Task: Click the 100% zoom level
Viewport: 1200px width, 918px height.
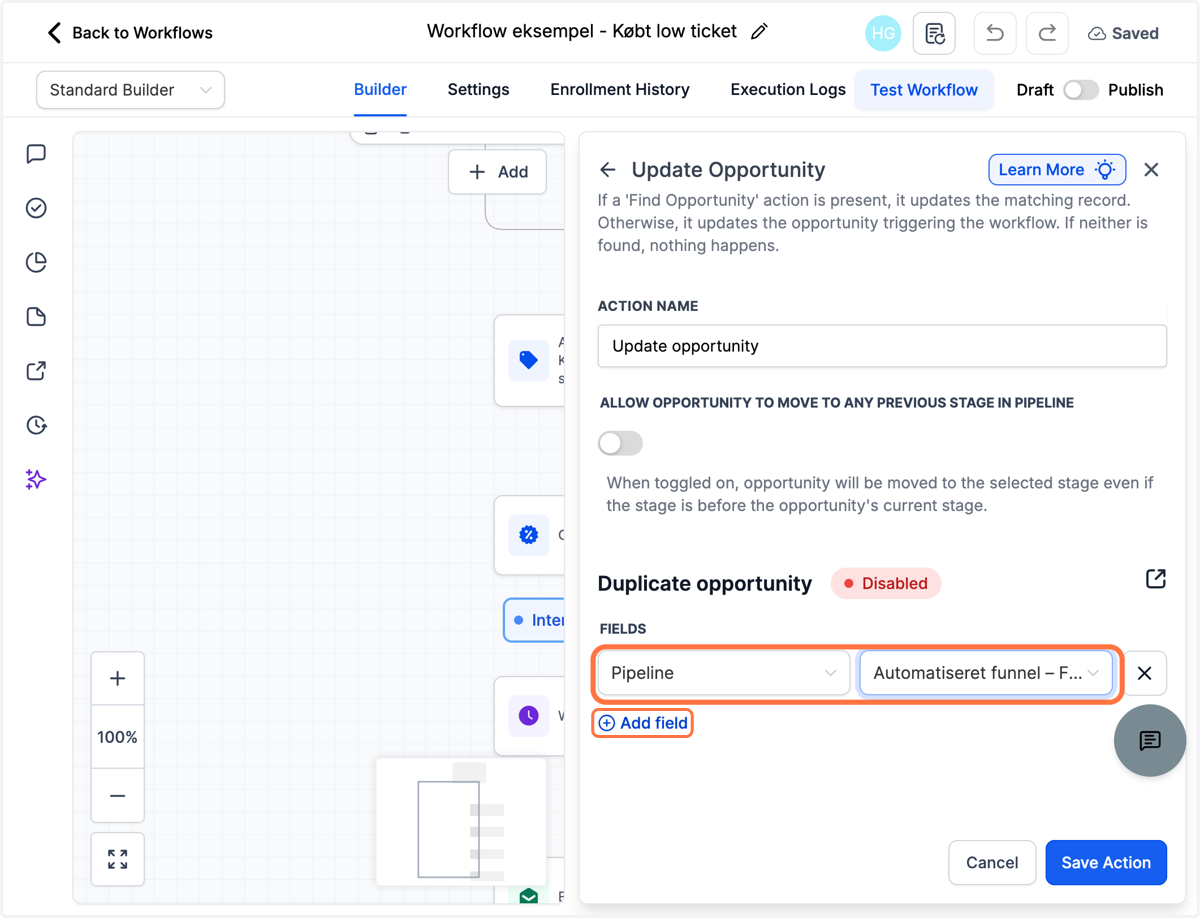Action: [x=118, y=737]
